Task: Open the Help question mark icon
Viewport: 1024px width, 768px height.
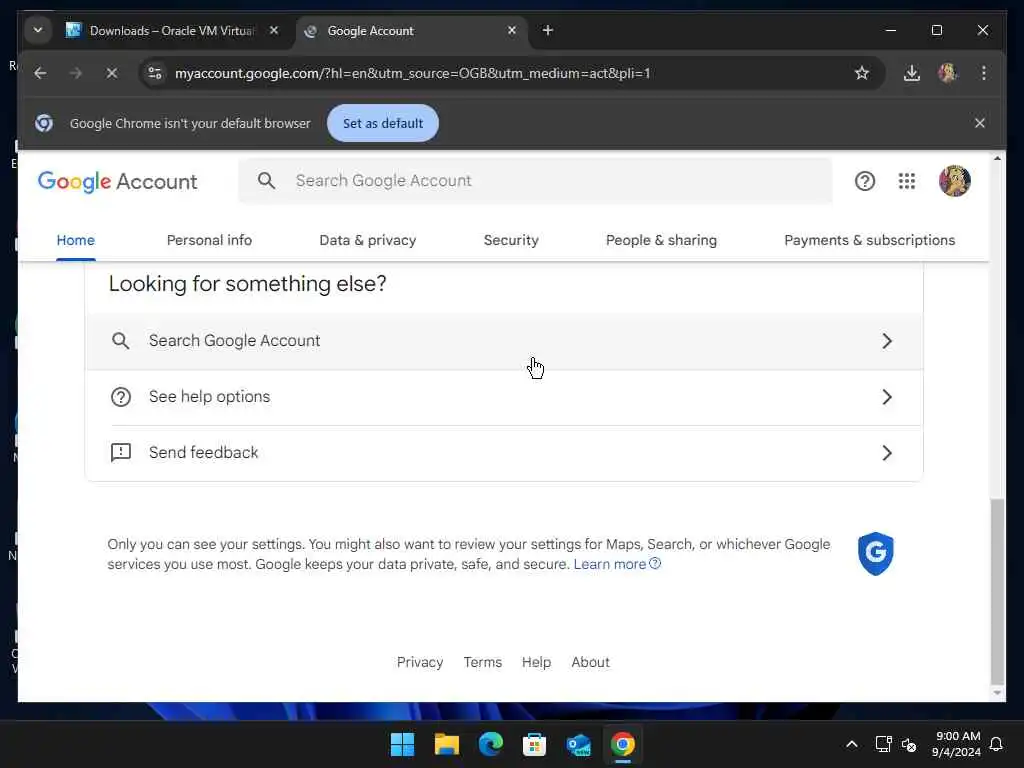Action: tap(865, 181)
